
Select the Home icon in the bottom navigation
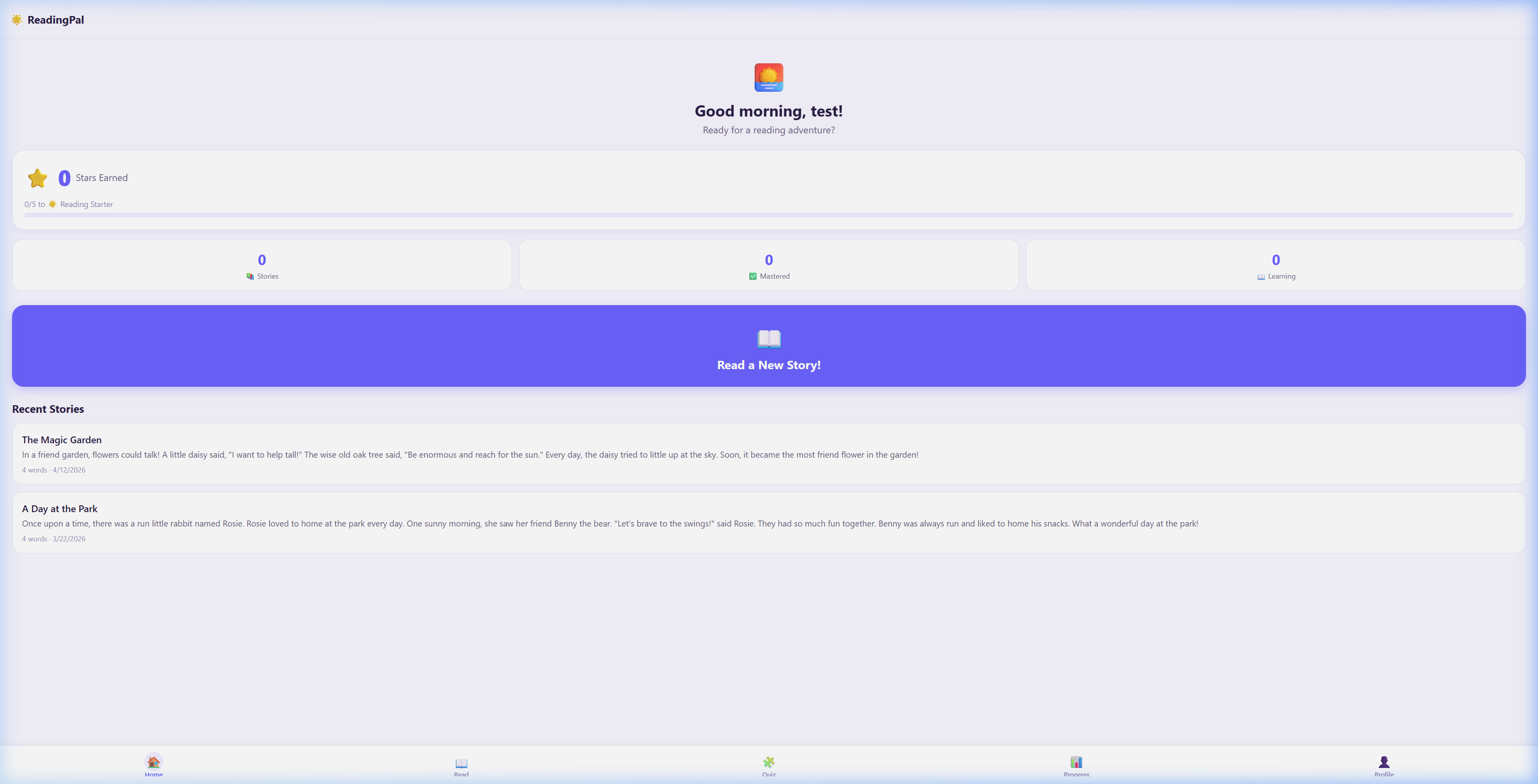click(x=153, y=762)
